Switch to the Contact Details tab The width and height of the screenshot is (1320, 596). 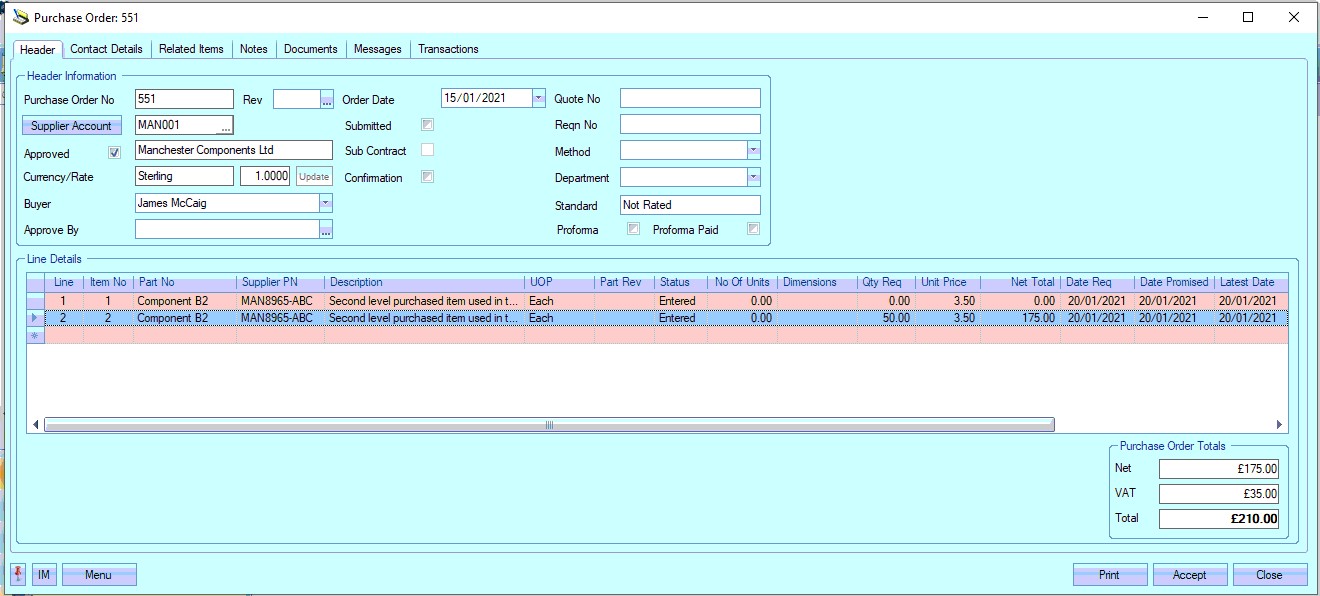[x=106, y=49]
